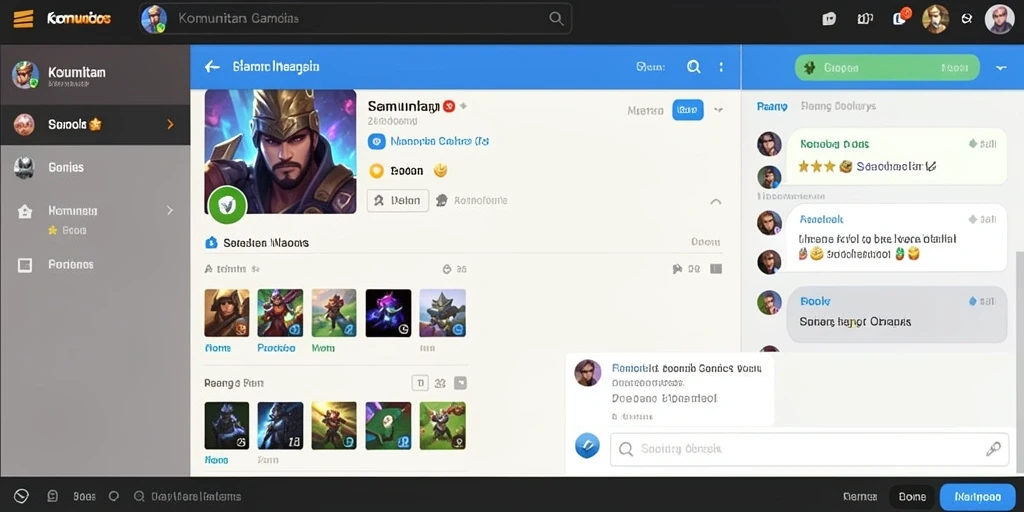Click the red badge next to Samuniagi name
1024x512 pixels.
449,106
